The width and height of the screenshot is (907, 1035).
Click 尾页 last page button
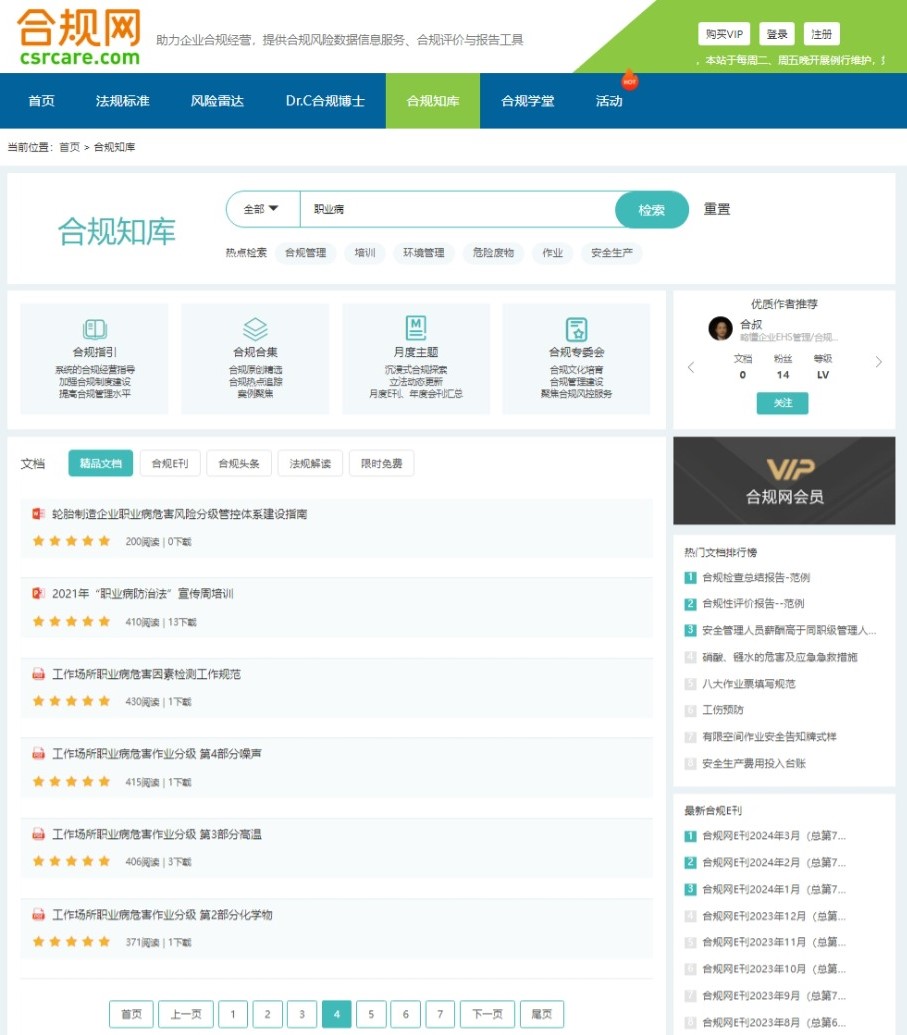(x=541, y=1014)
